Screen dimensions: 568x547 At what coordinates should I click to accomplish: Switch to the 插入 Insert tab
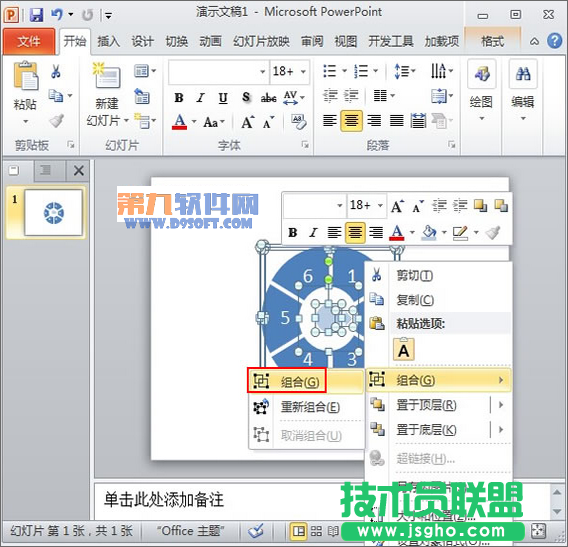coord(108,42)
